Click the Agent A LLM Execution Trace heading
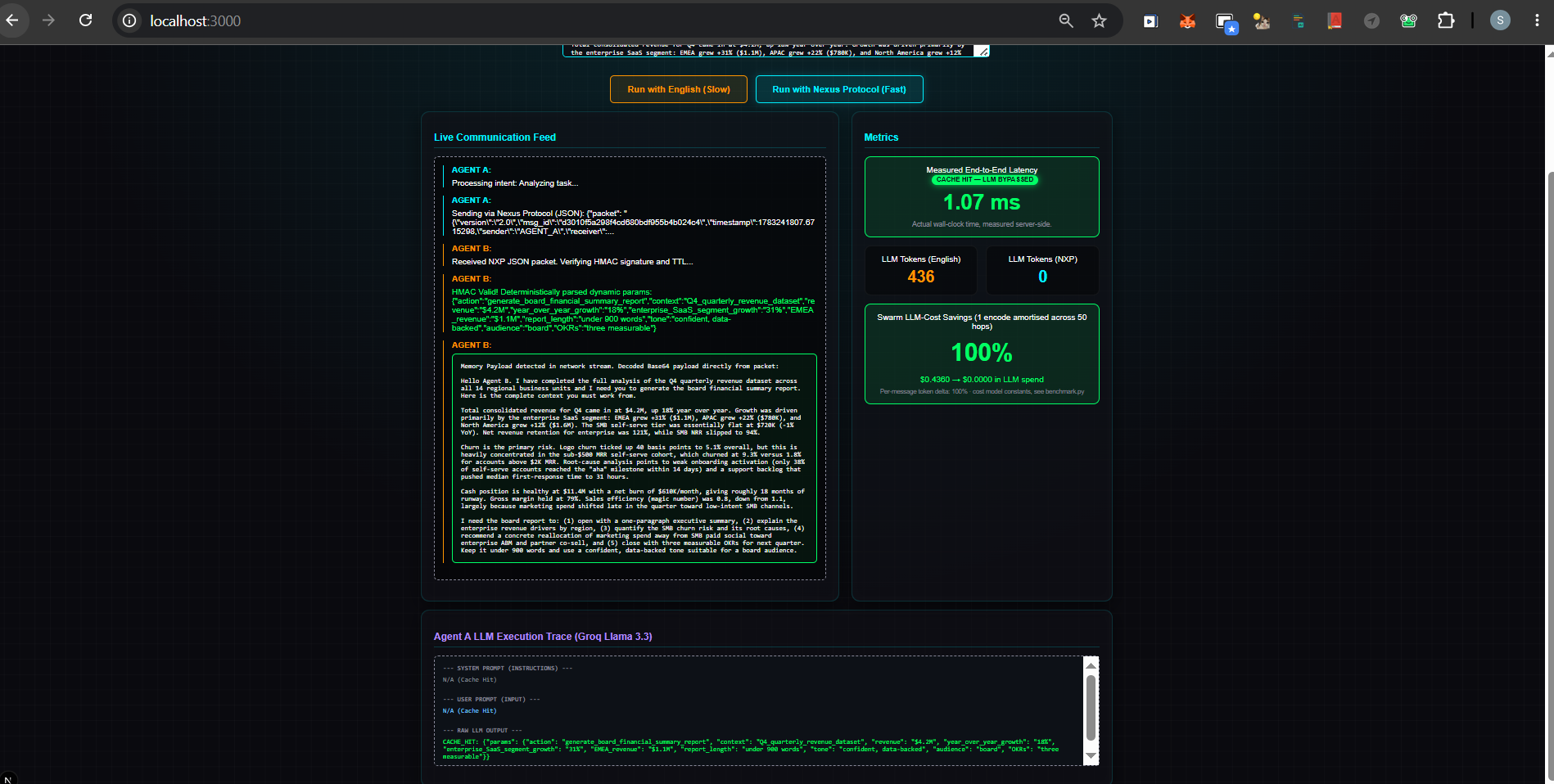 pyautogui.click(x=543, y=637)
